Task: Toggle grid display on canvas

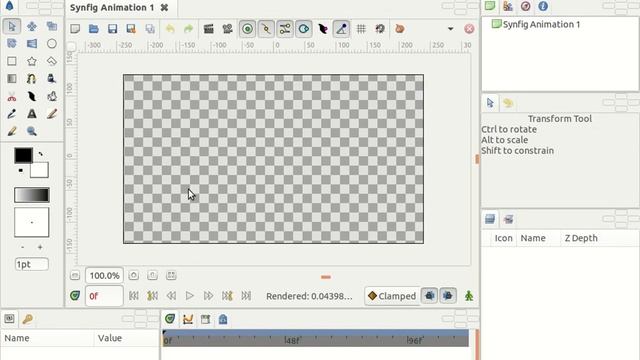Action: click(361, 29)
